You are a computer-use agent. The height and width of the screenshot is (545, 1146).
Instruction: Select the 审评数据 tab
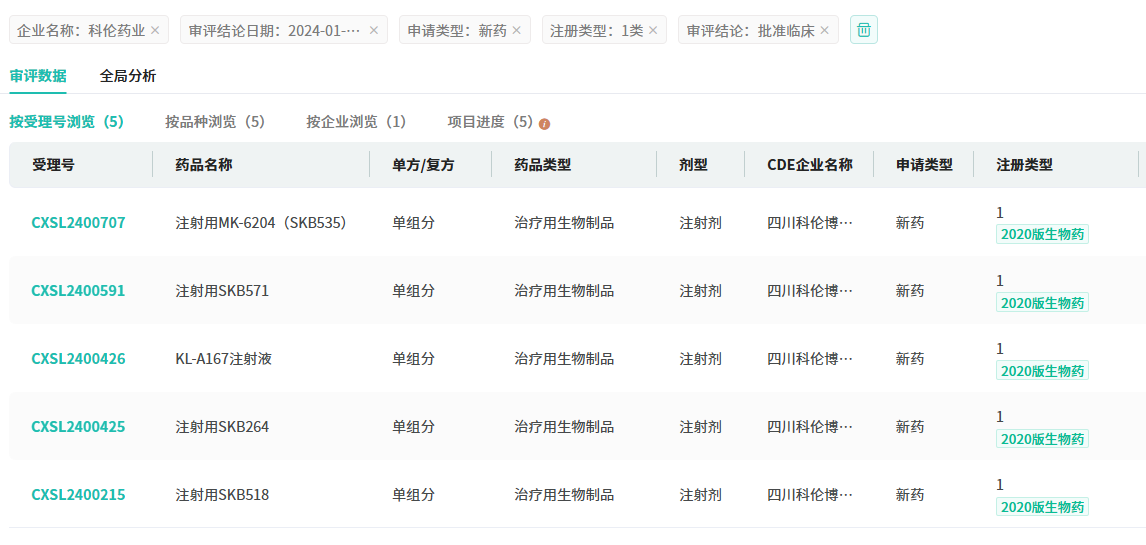38,76
